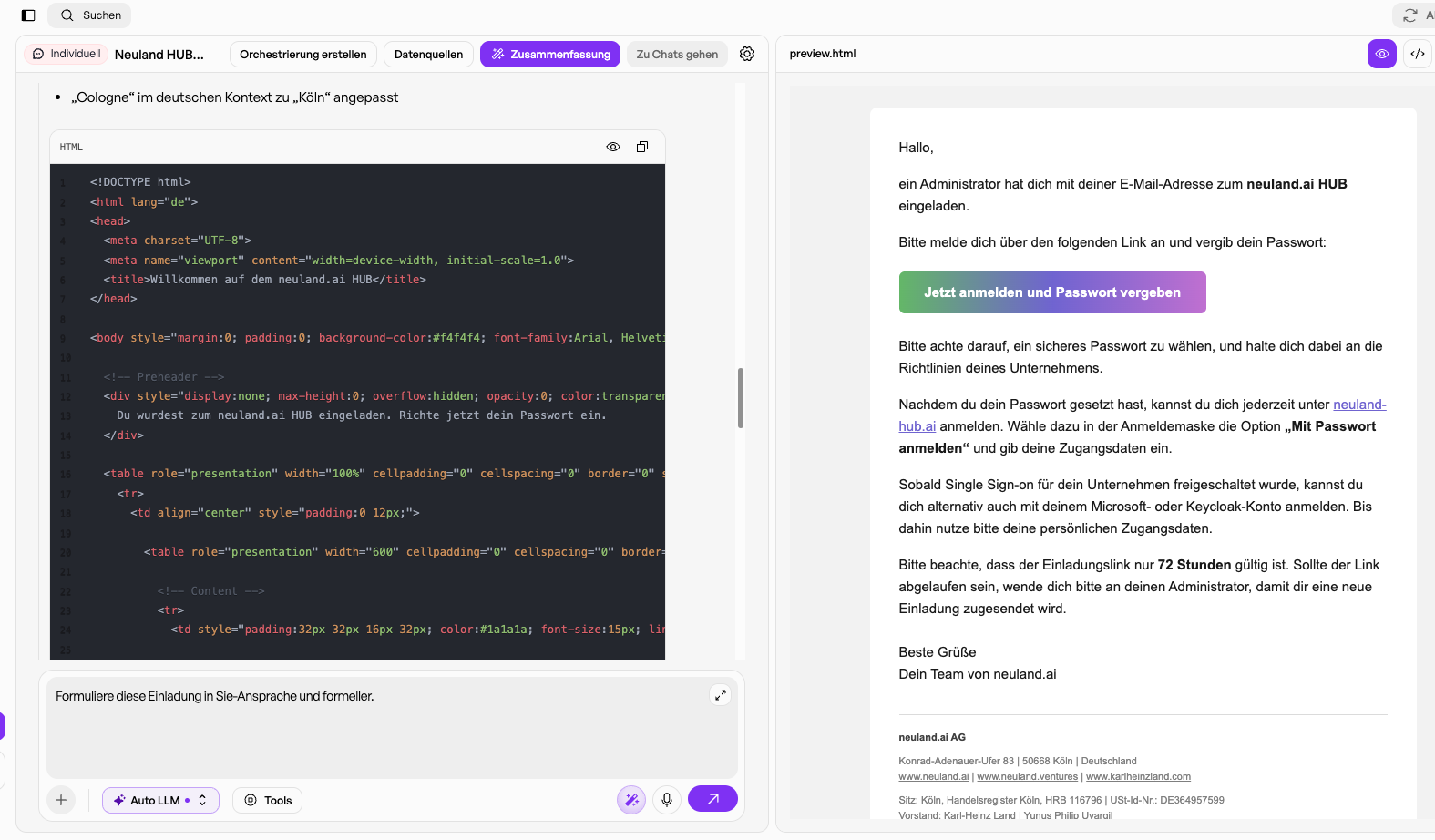The width and height of the screenshot is (1435, 840).
Task: Open the Suchen search box
Action: (x=89, y=15)
